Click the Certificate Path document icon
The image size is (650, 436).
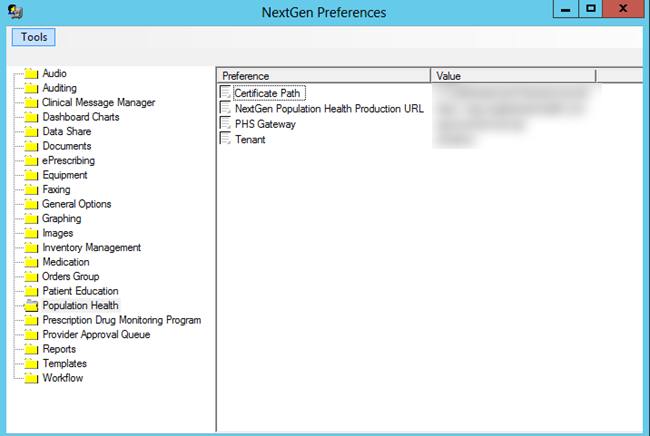coord(225,92)
